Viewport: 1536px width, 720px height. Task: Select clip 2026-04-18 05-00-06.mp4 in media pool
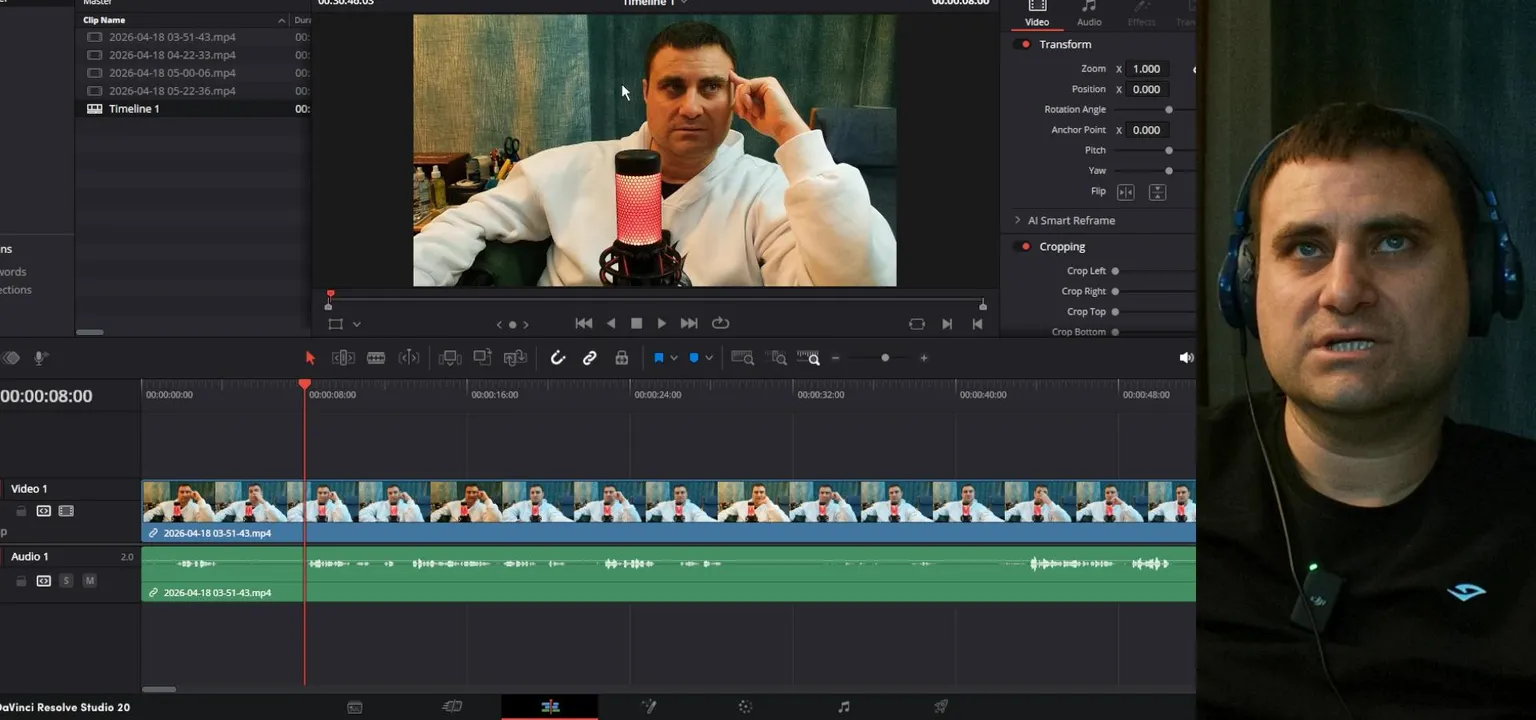coord(172,73)
